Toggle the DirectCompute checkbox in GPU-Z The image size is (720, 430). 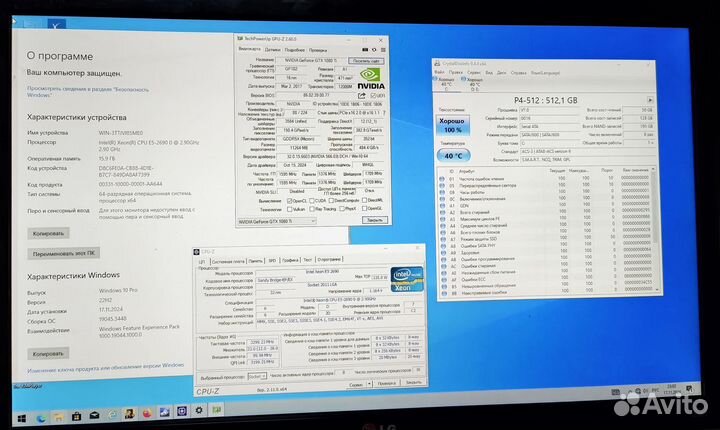(x=331, y=201)
